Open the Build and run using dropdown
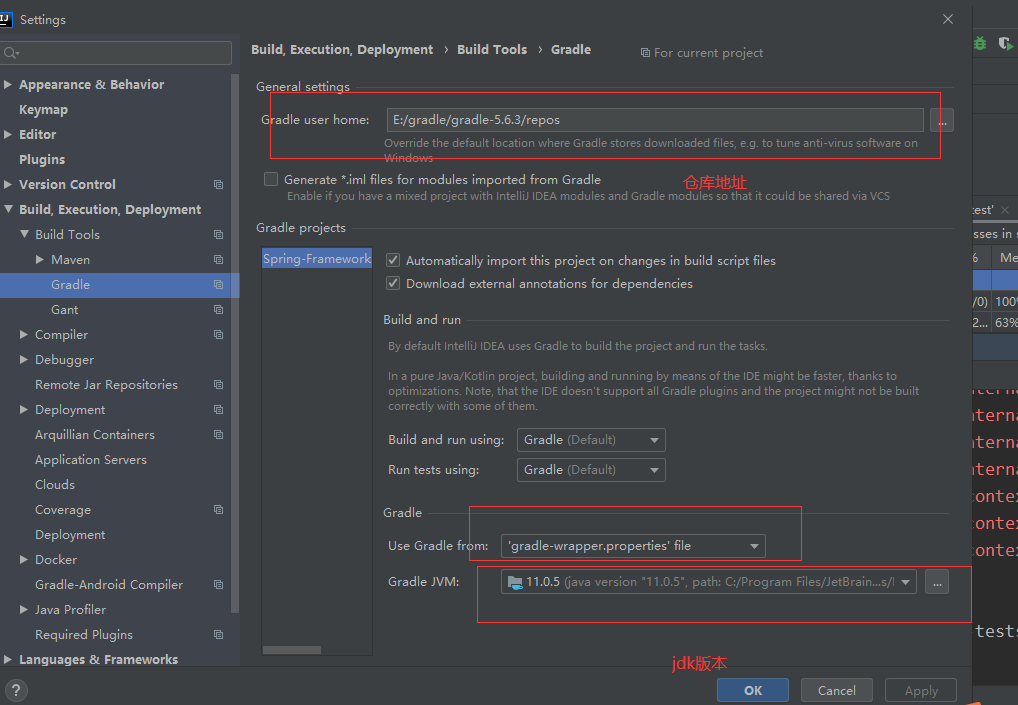Screen dimensions: 1018x705 591,439
